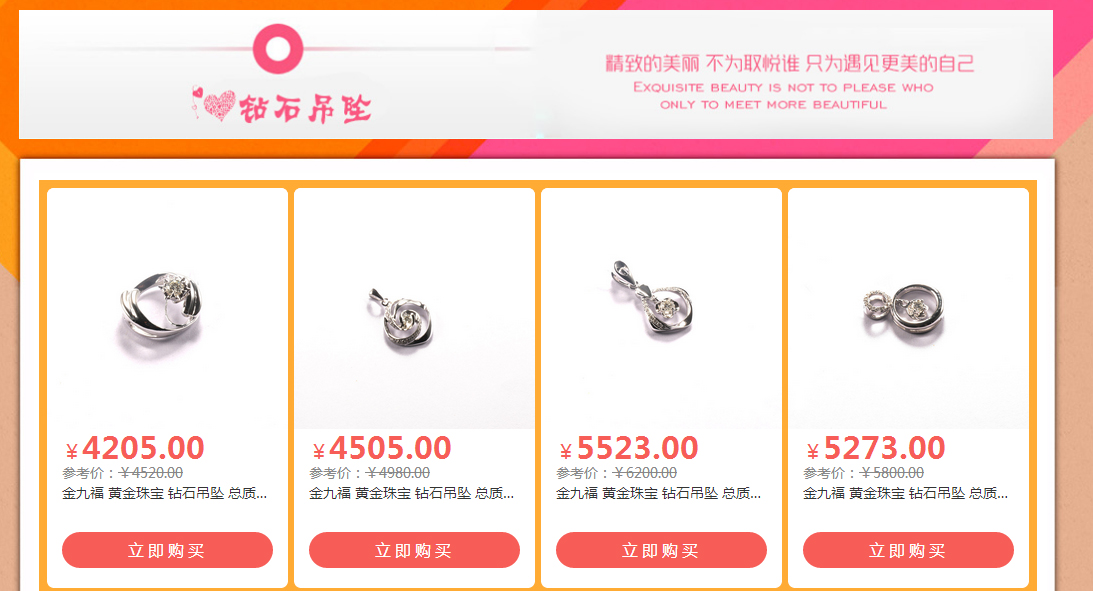Open the second spiral pendant product image
This screenshot has height=591, width=1093.
click(x=414, y=309)
